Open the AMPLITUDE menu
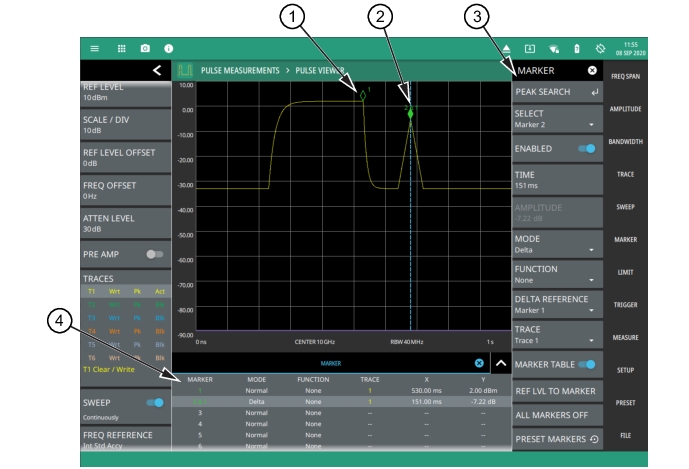689x469 pixels. [x=625, y=109]
